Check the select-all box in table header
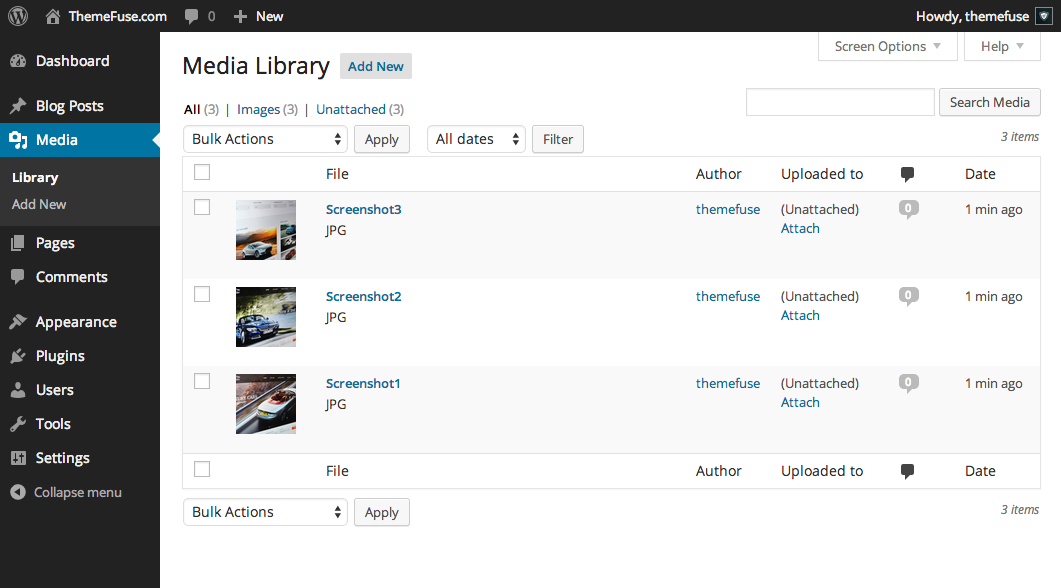This screenshot has width=1061, height=588. pyautogui.click(x=202, y=173)
